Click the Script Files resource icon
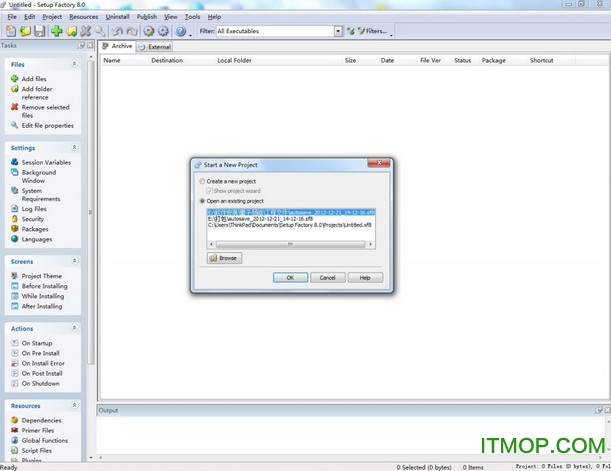Image resolution: width=611 pixels, height=471 pixels. click(x=15, y=450)
